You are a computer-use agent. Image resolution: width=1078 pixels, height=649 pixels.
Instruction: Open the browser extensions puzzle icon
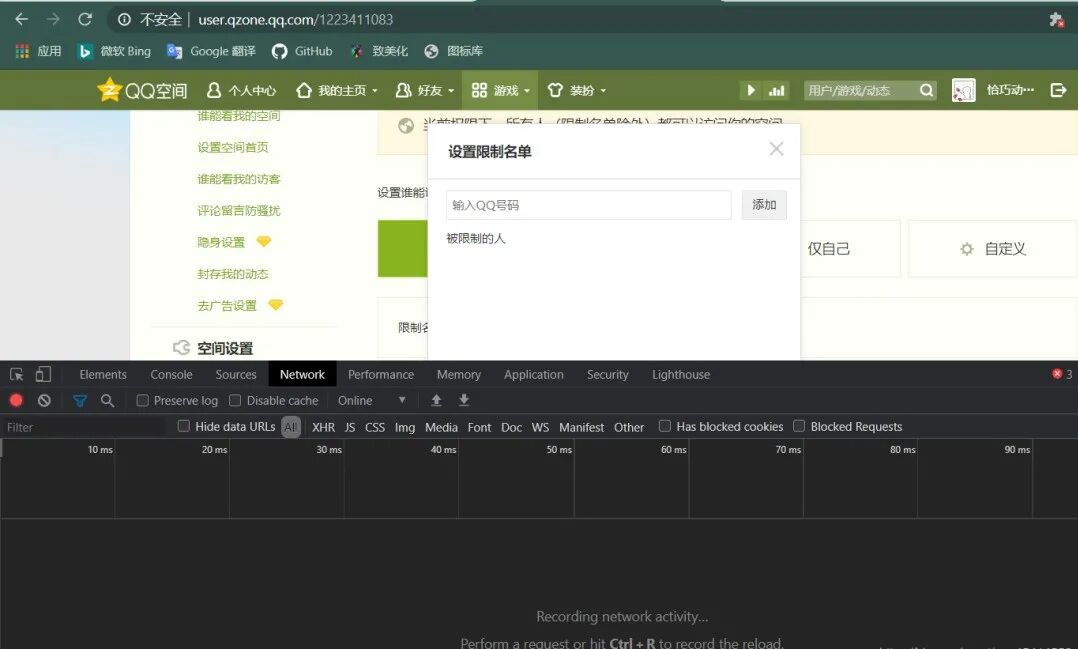(x=1057, y=20)
